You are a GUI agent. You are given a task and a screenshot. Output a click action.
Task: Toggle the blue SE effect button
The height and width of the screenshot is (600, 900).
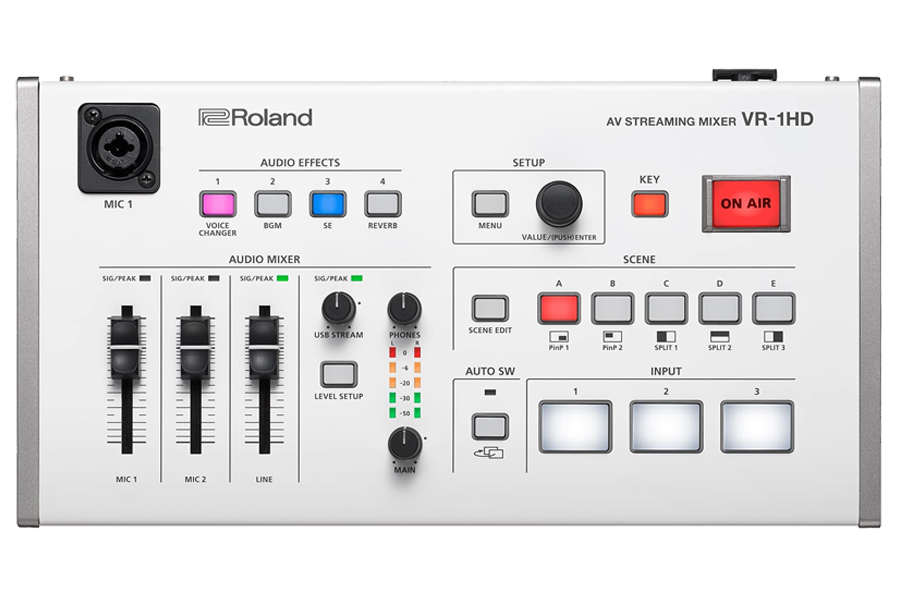328,204
